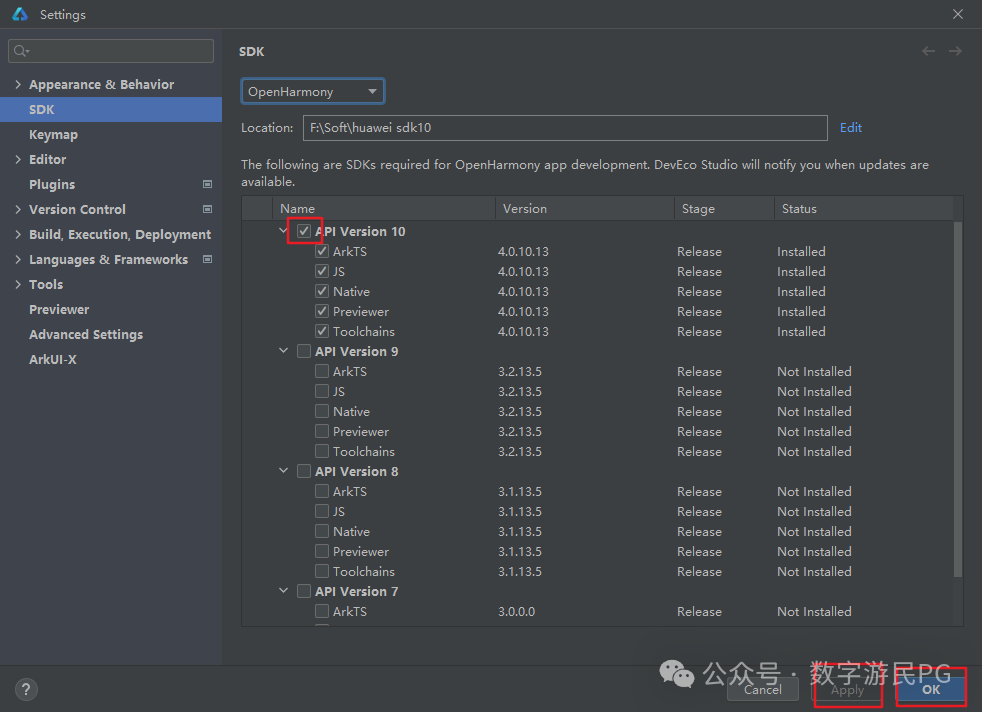Image resolution: width=982 pixels, height=712 pixels.
Task: Check the API Version 8 checkbox
Action: tap(304, 472)
